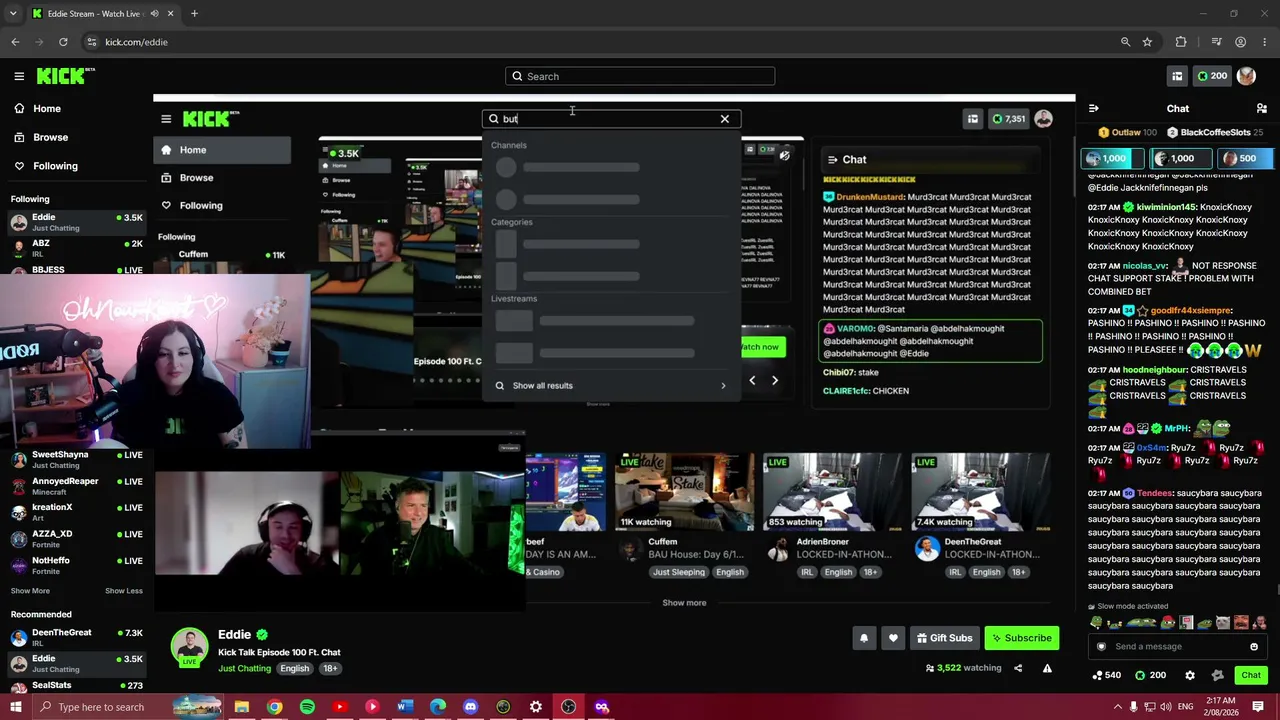The image size is (1280, 720).
Task: Open the Cuffem stream thumbnail with 11K watching
Action: pyautogui.click(x=684, y=491)
